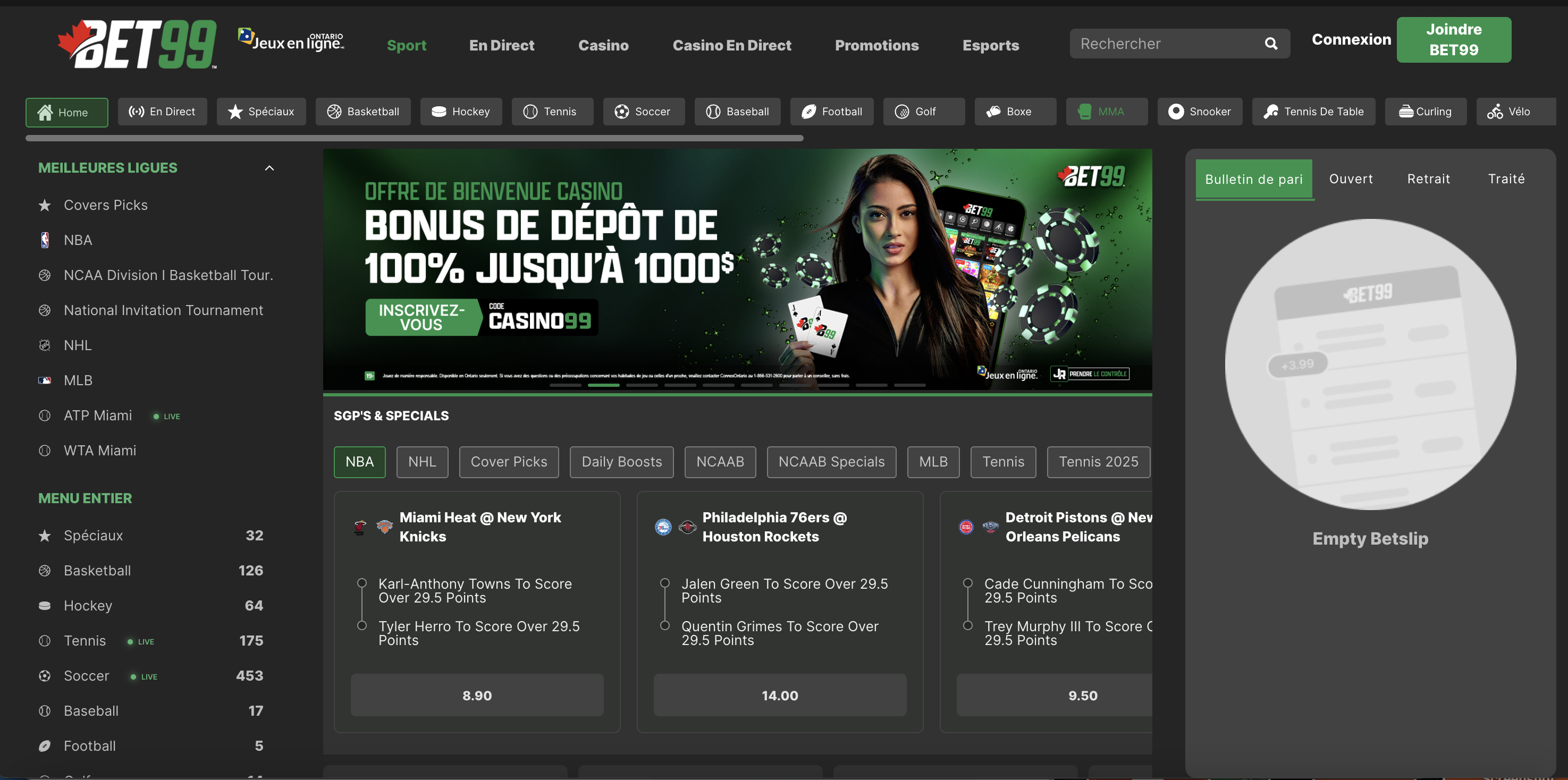This screenshot has width=1568, height=780.
Task: Open the Casino En Direct menu
Action: 731,45
